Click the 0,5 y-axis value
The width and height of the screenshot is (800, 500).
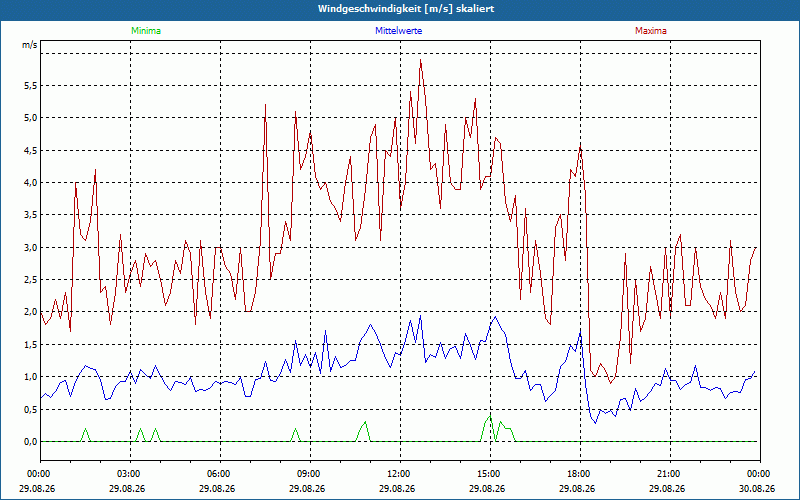click(x=31, y=409)
